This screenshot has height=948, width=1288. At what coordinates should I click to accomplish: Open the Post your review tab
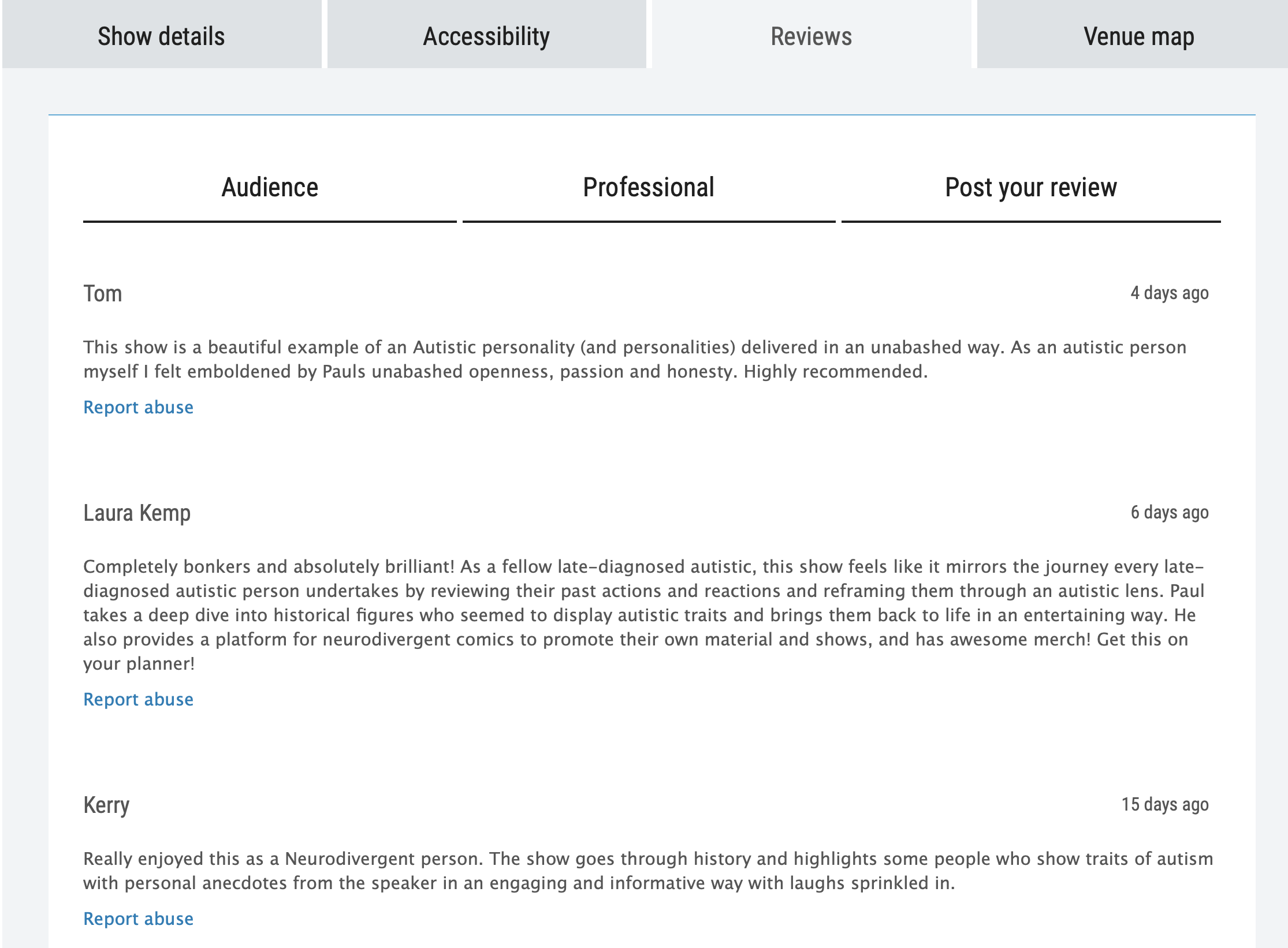coord(1031,189)
